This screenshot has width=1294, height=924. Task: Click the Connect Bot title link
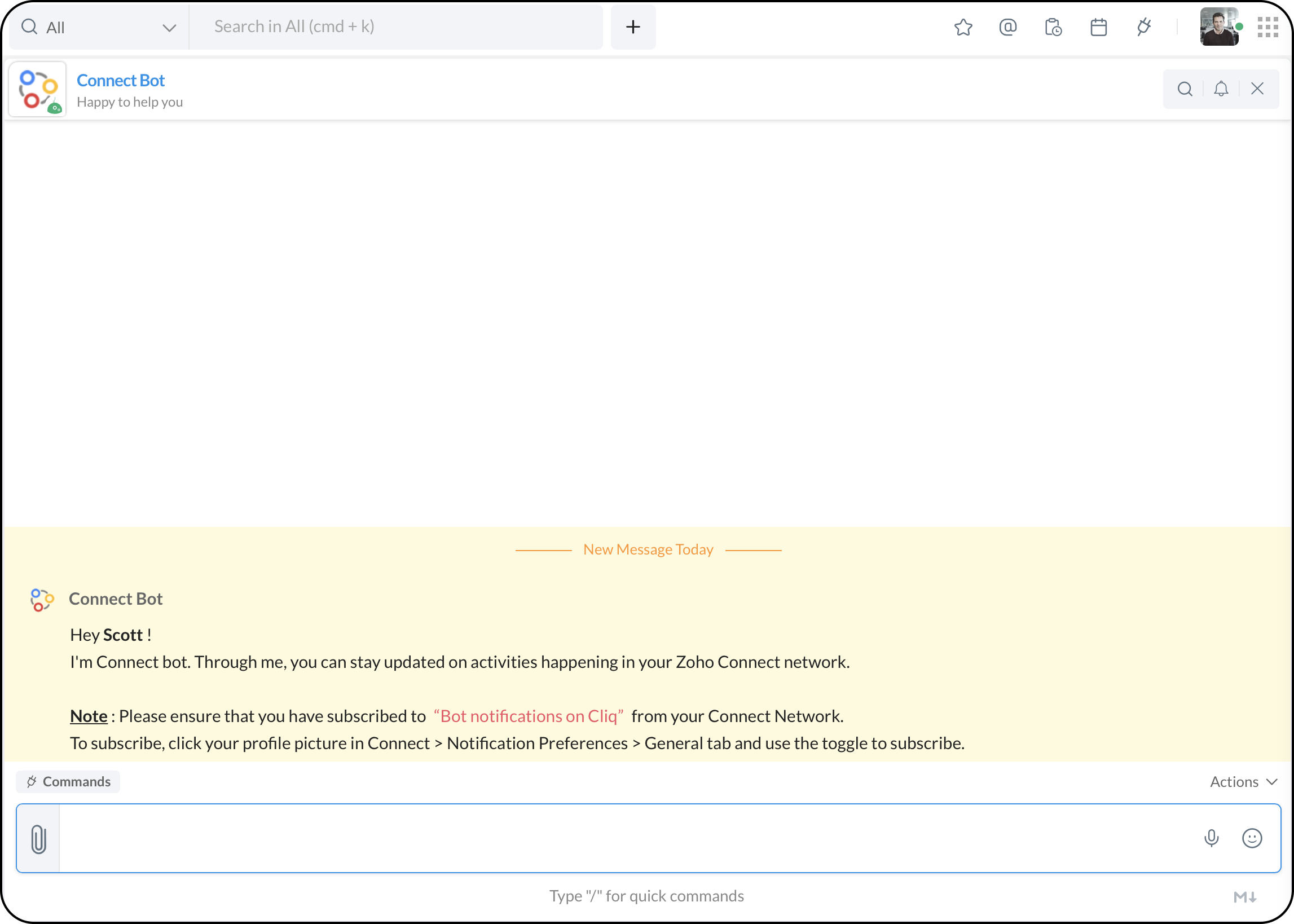click(x=121, y=81)
